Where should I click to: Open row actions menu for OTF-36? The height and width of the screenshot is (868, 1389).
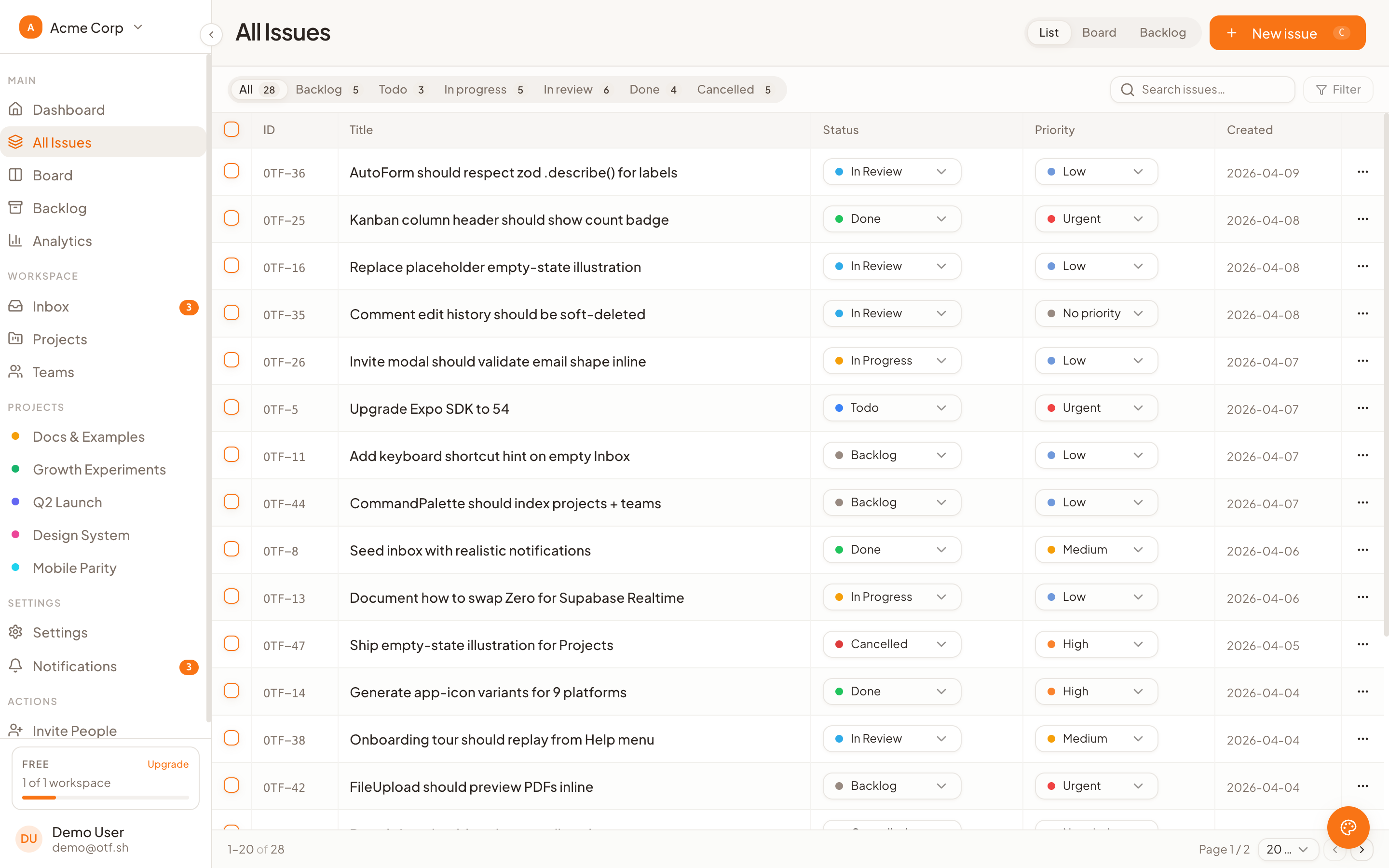coord(1362,172)
